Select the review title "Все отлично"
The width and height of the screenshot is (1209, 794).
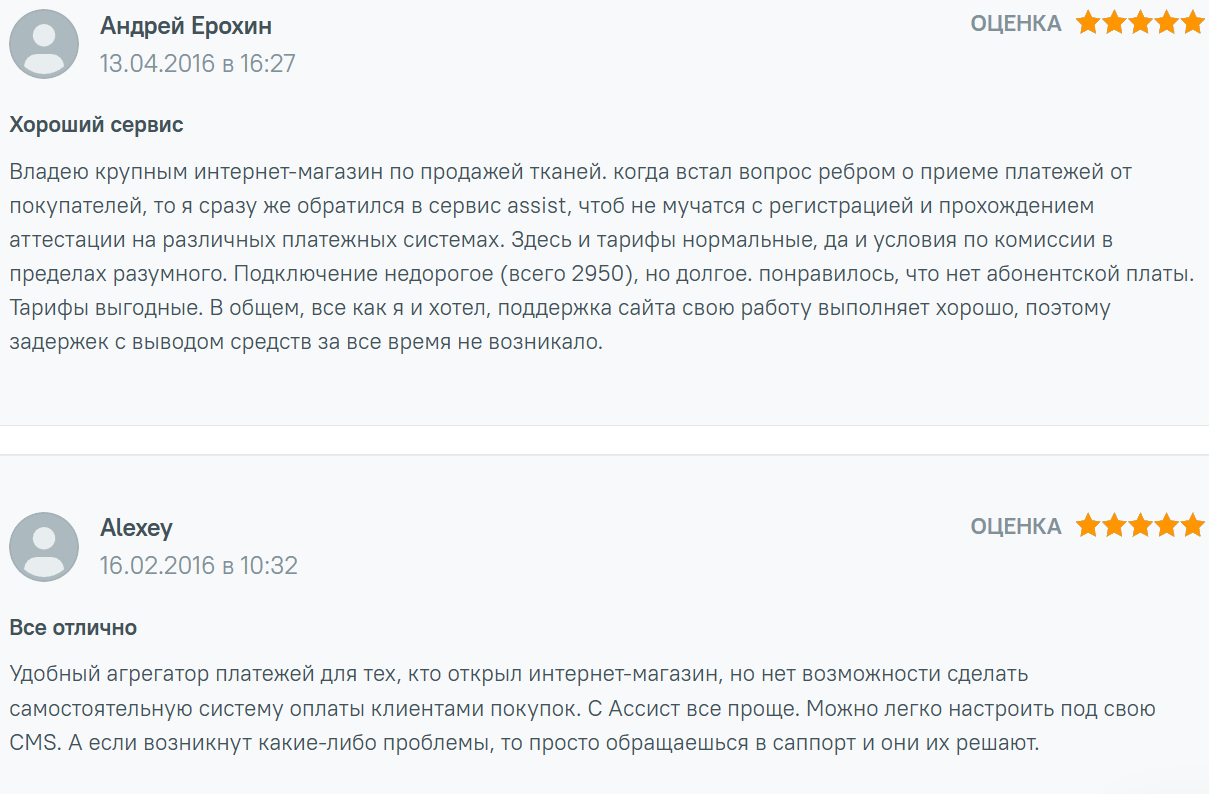73,628
